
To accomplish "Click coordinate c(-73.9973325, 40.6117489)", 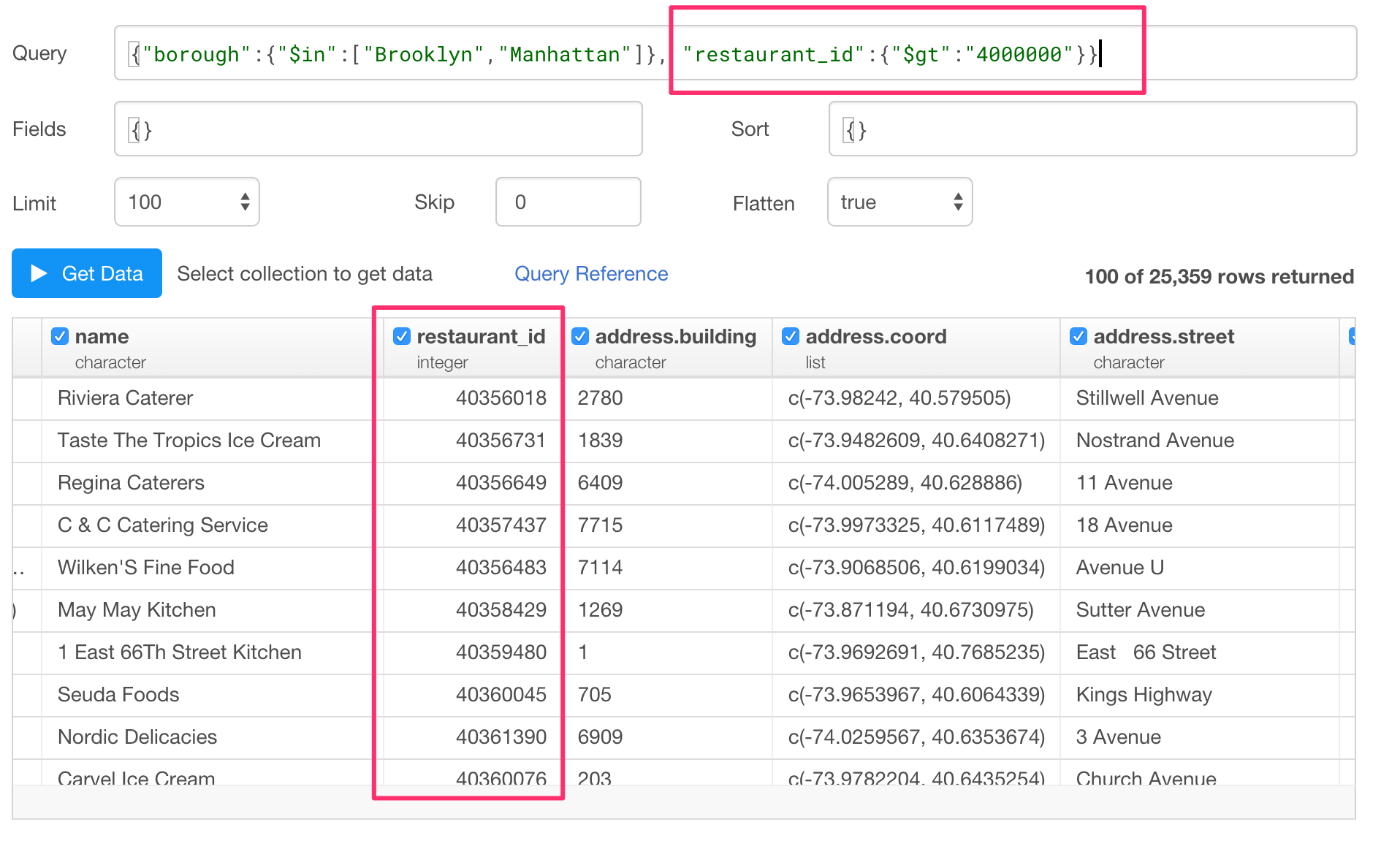I will (x=916, y=525).
